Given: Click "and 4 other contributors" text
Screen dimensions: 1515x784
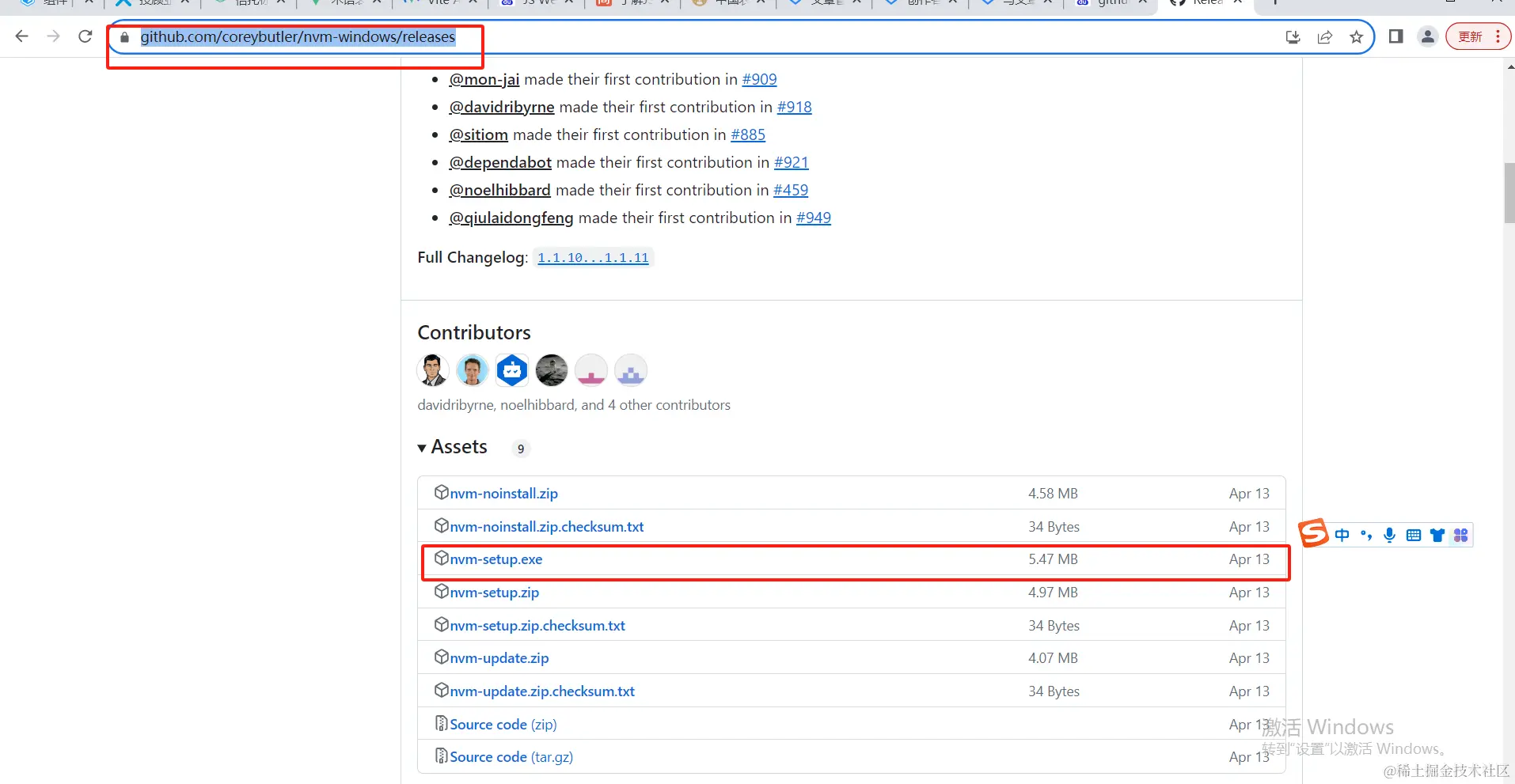Looking at the screenshot, I should (656, 405).
